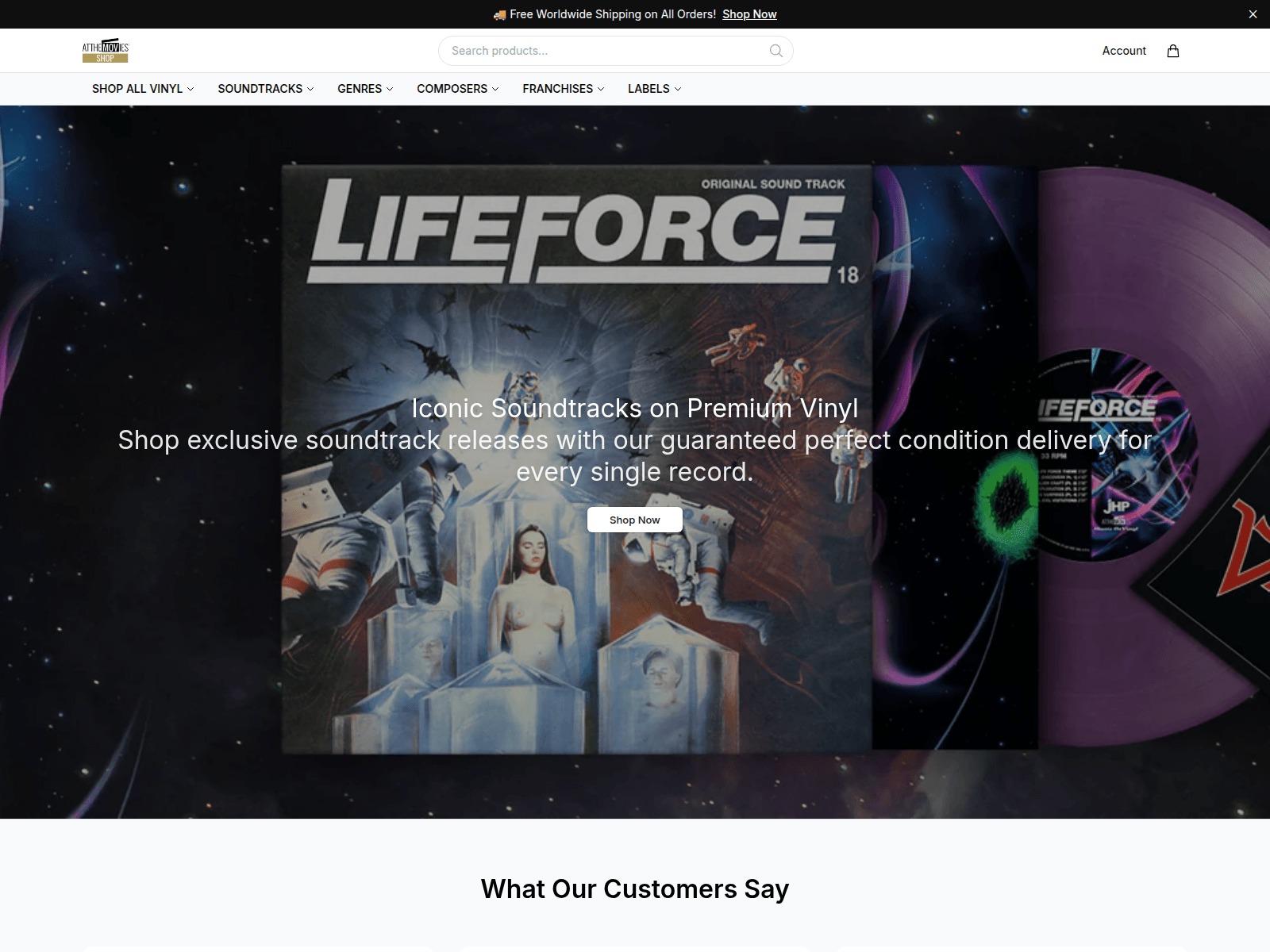Open the Composers dropdown
Image resolution: width=1270 pixels, height=952 pixels.
458,89
